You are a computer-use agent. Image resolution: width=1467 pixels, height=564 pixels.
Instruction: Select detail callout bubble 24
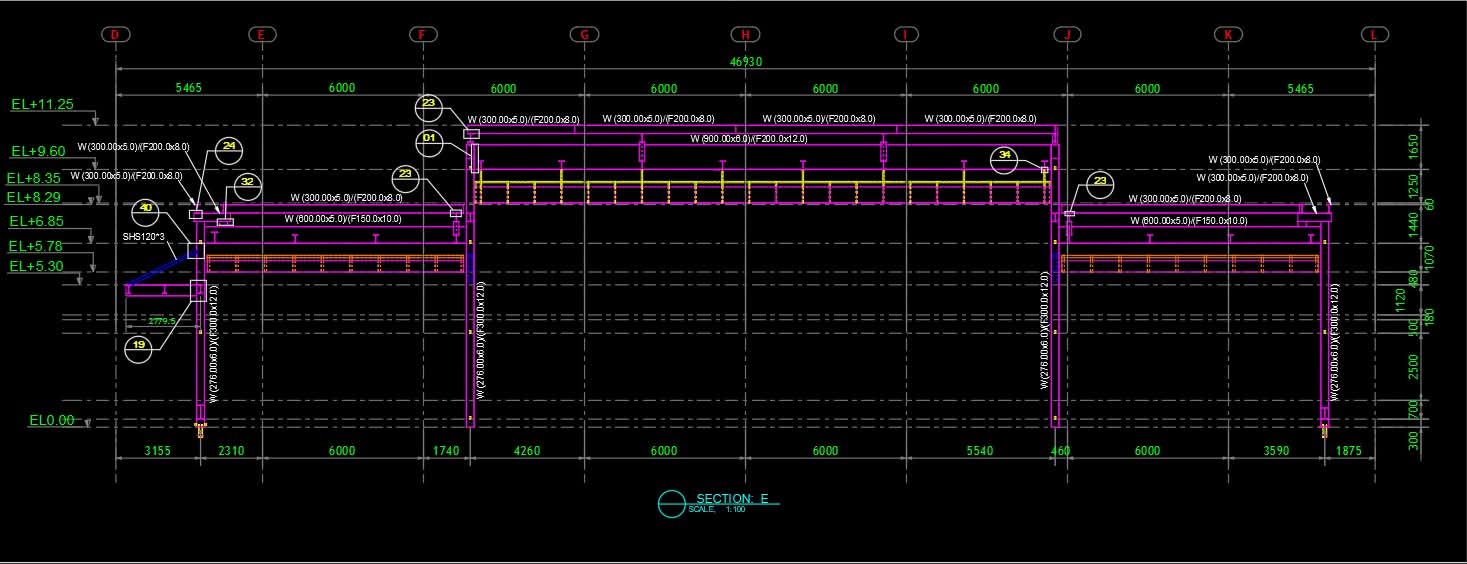[230, 148]
